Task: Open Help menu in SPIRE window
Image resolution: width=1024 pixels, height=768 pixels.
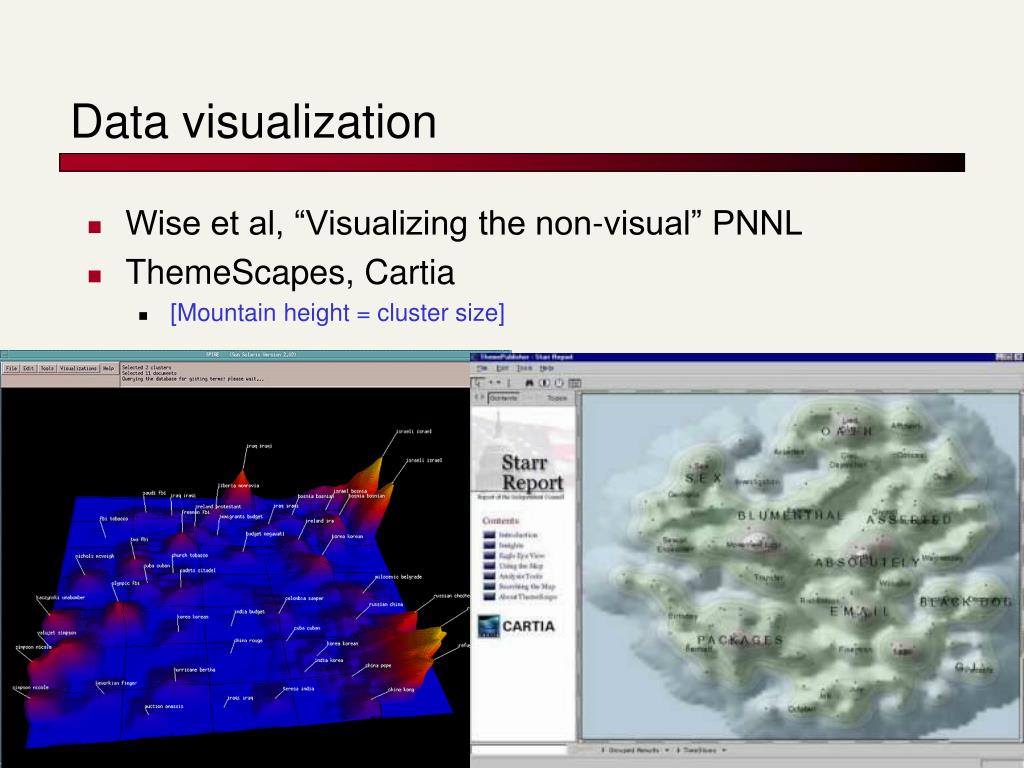Action: point(108,368)
